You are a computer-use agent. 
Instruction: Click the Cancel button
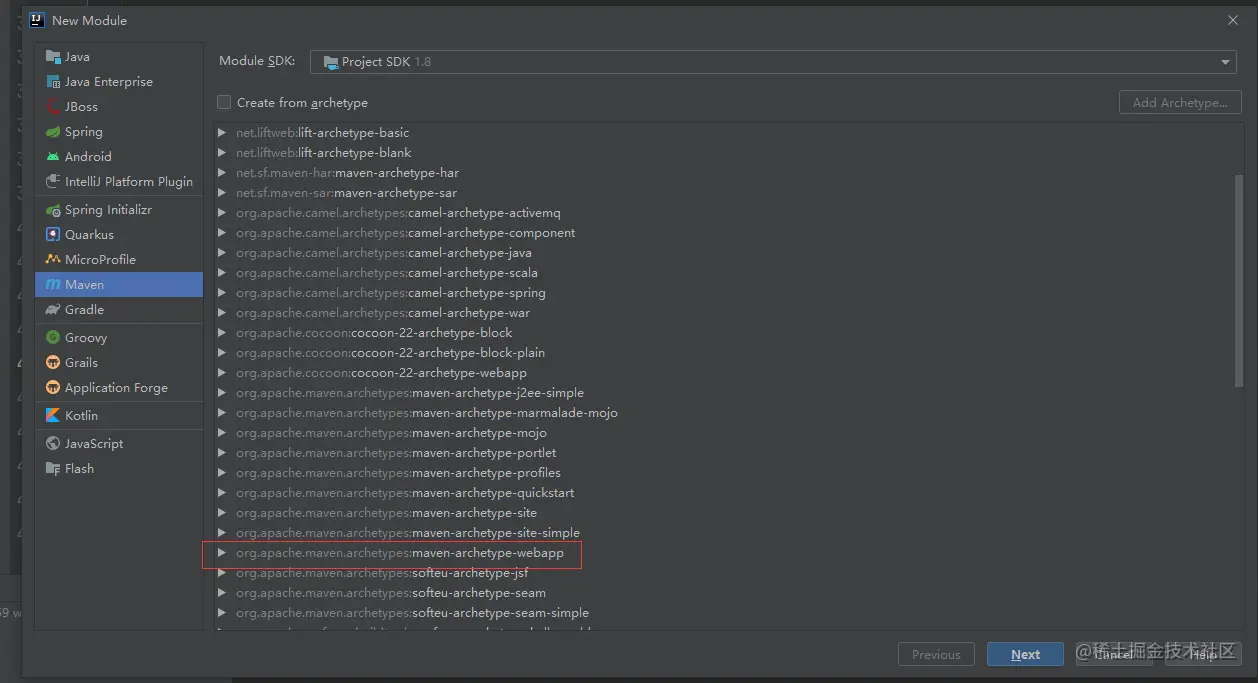pos(1113,654)
